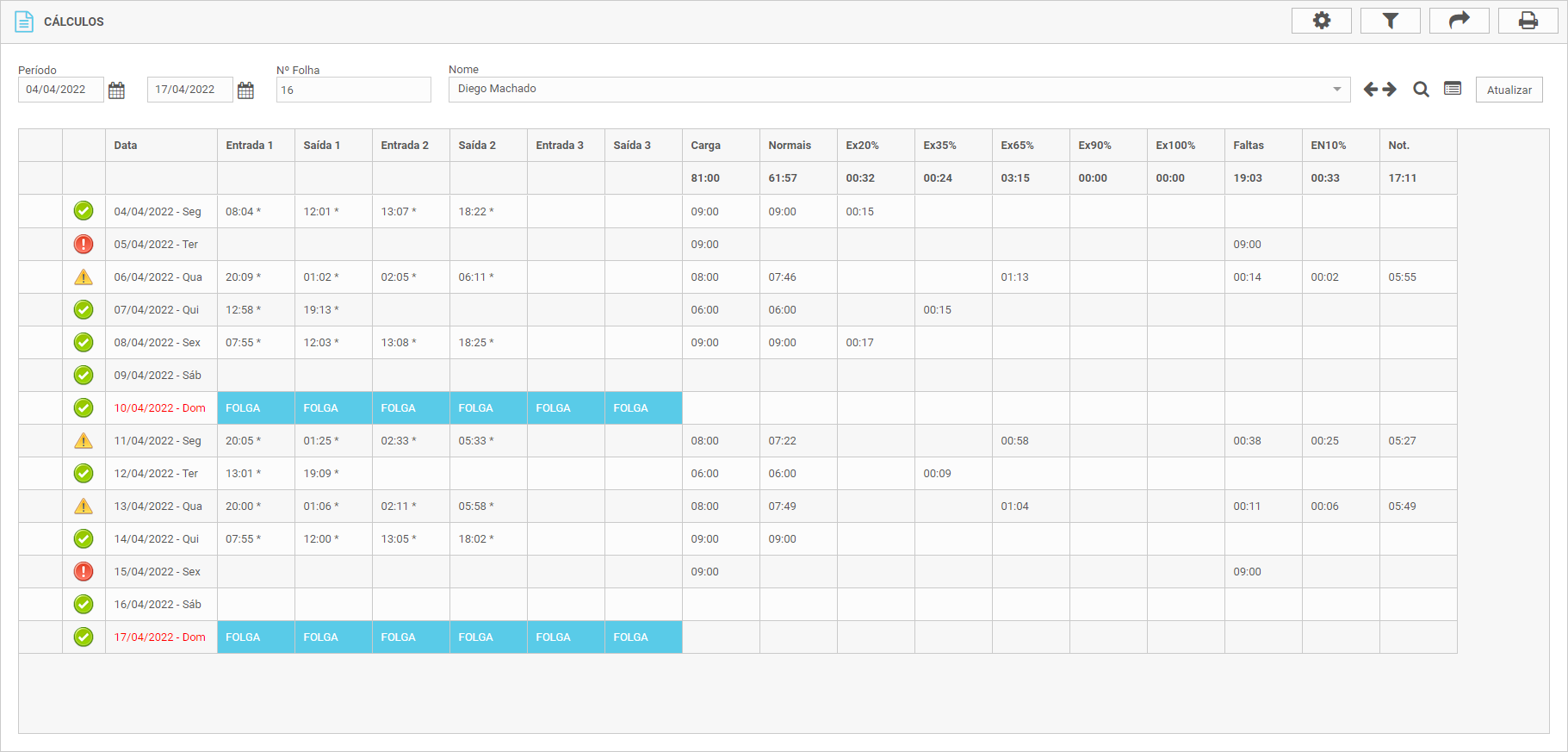Click the filter funnel icon
Viewport: 1568px width, 752px height.
click(x=1390, y=21)
